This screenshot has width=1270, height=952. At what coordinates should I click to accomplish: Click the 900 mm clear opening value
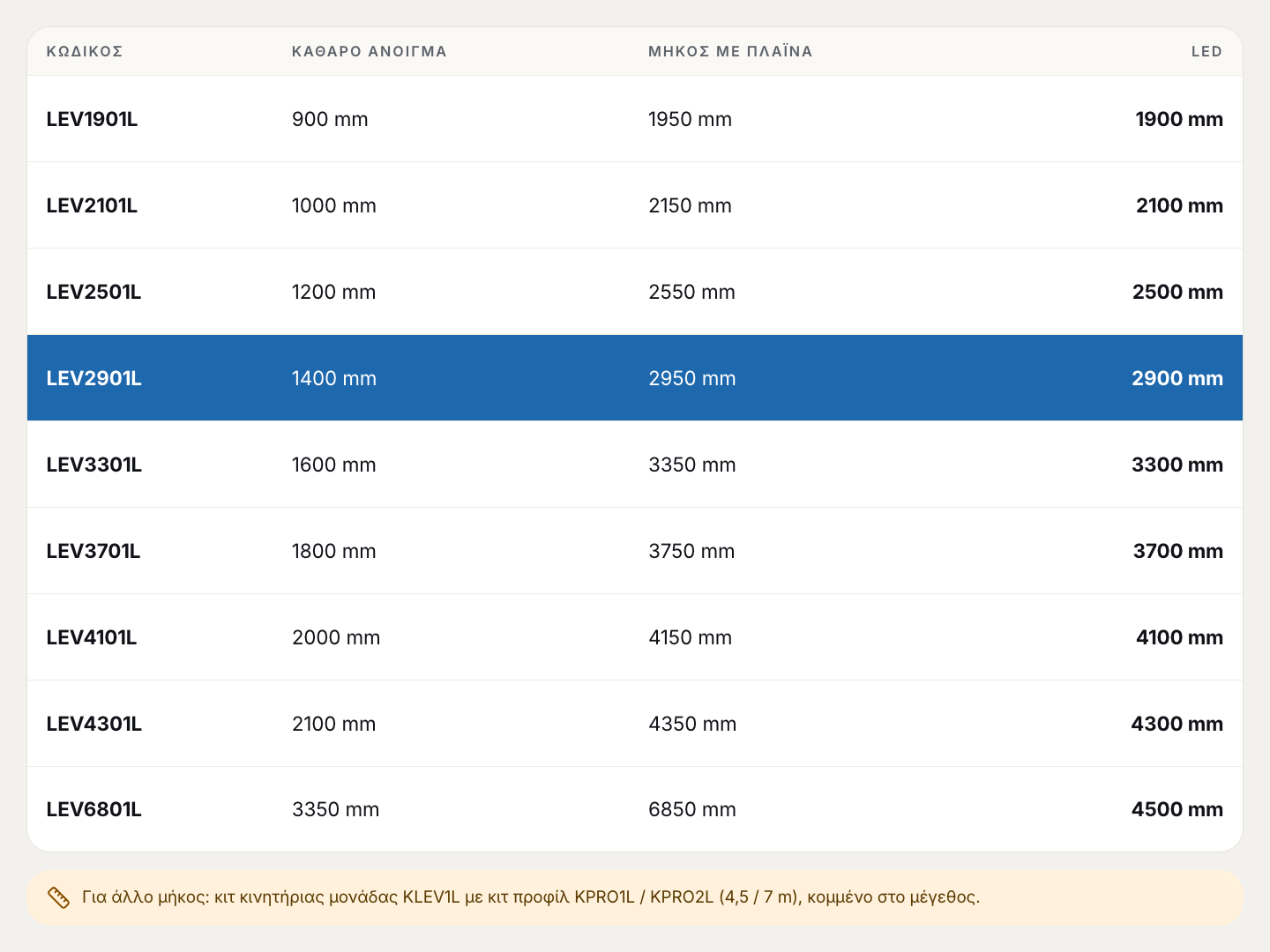pos(330,119)
